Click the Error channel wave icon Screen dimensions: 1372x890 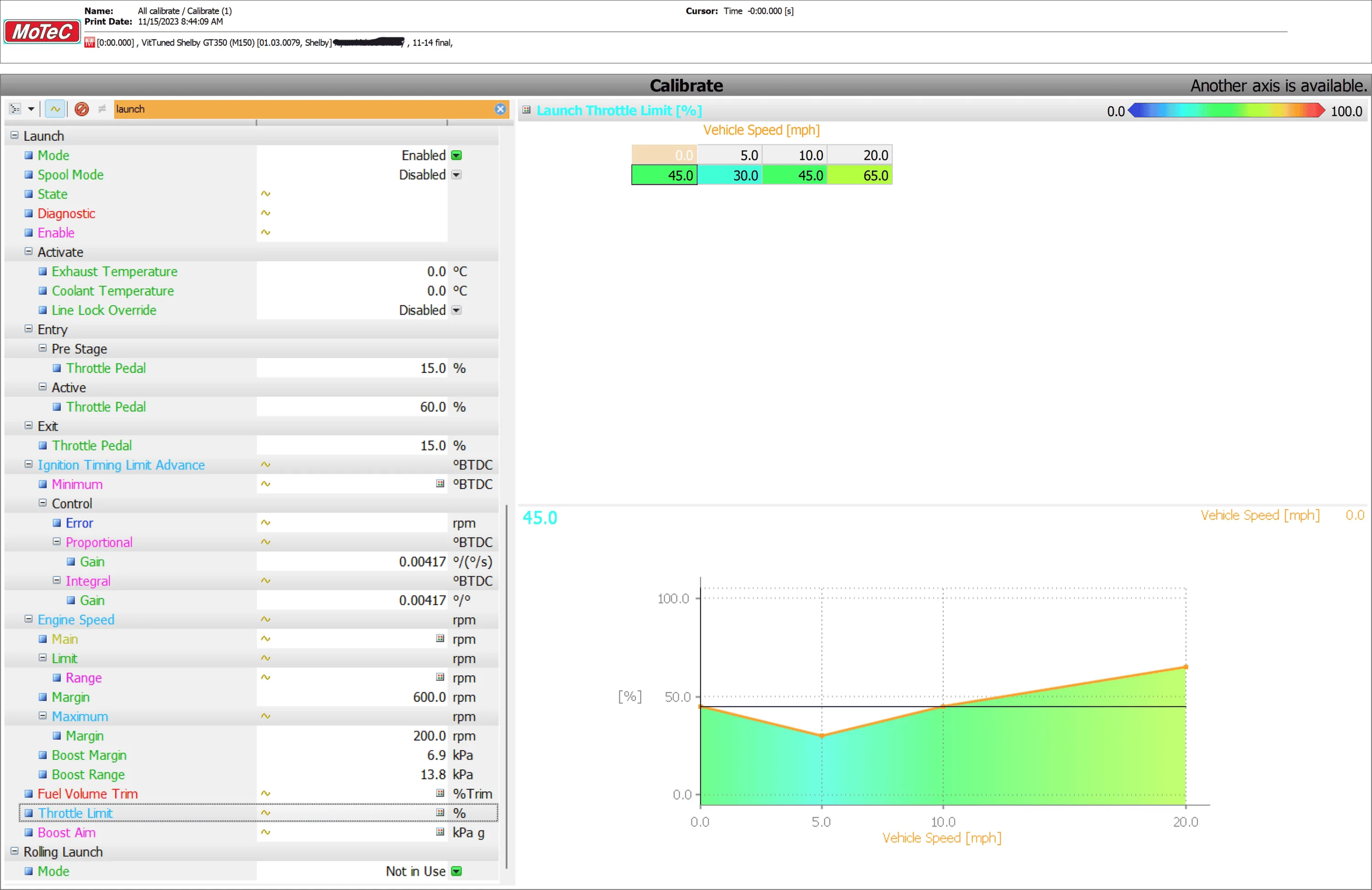(x=266, y=522)
